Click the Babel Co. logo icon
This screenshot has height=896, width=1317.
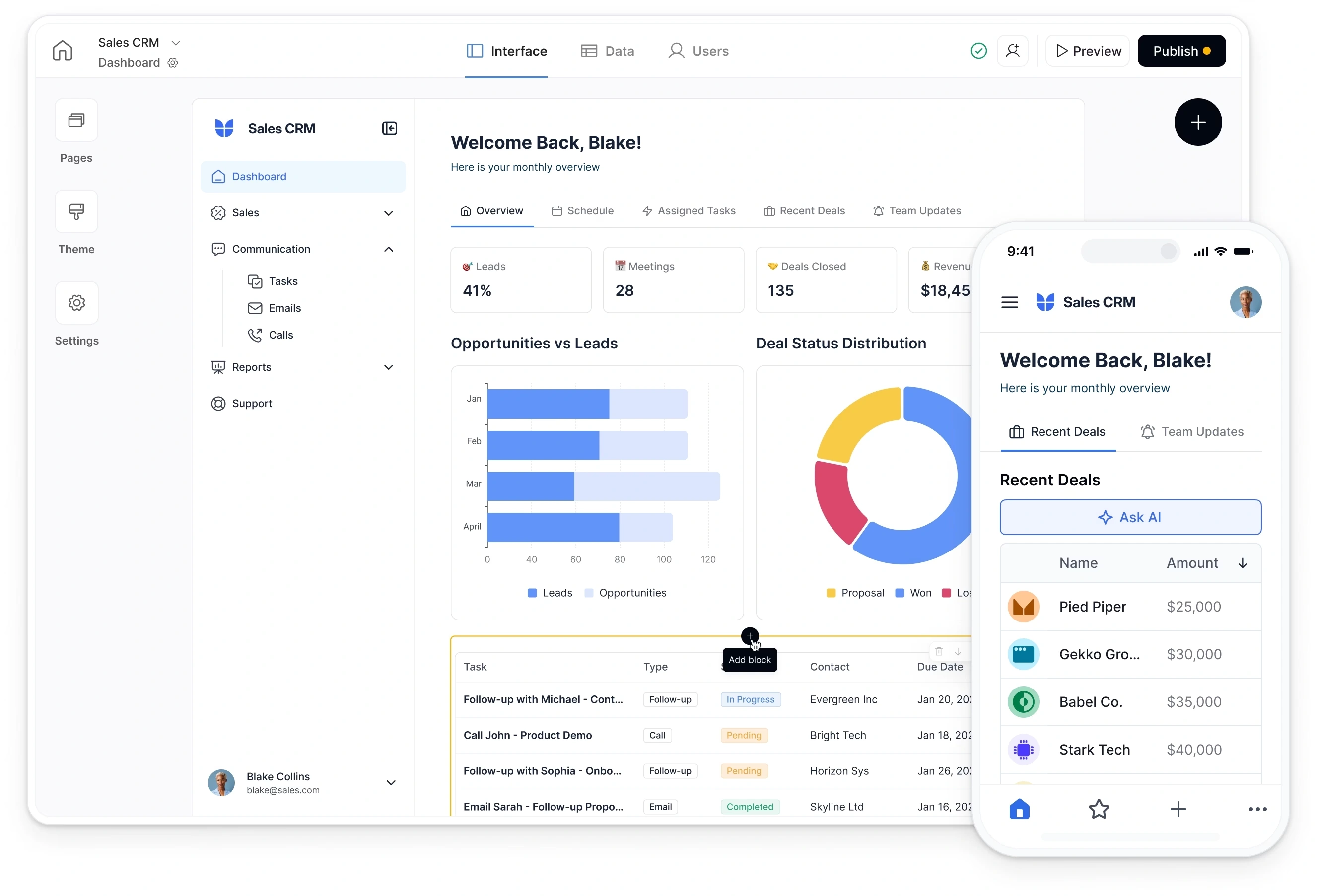point(1024,702)
